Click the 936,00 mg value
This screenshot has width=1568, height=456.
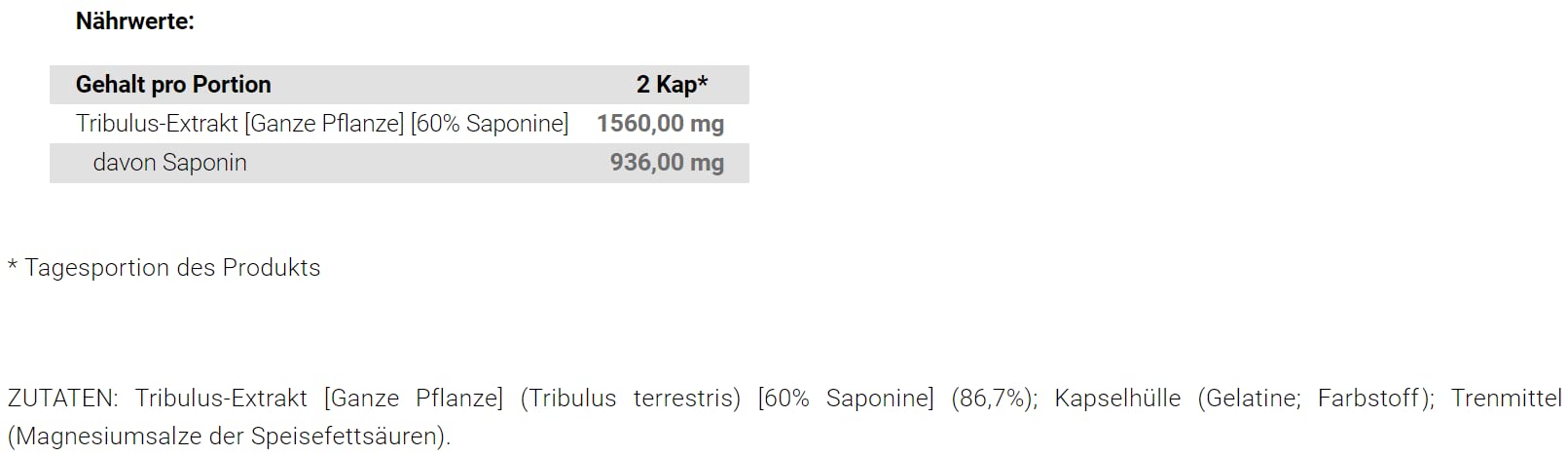[667, 163]
